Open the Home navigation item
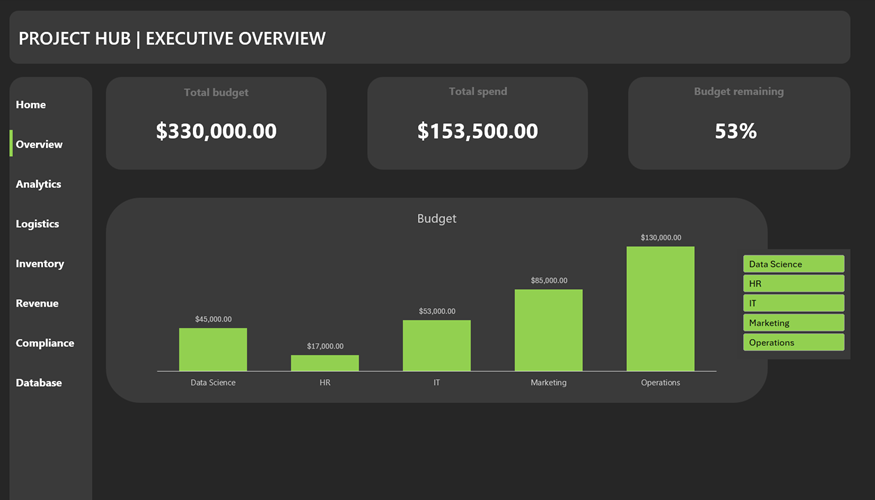The image size is (875, 500). tap(31, 105)
